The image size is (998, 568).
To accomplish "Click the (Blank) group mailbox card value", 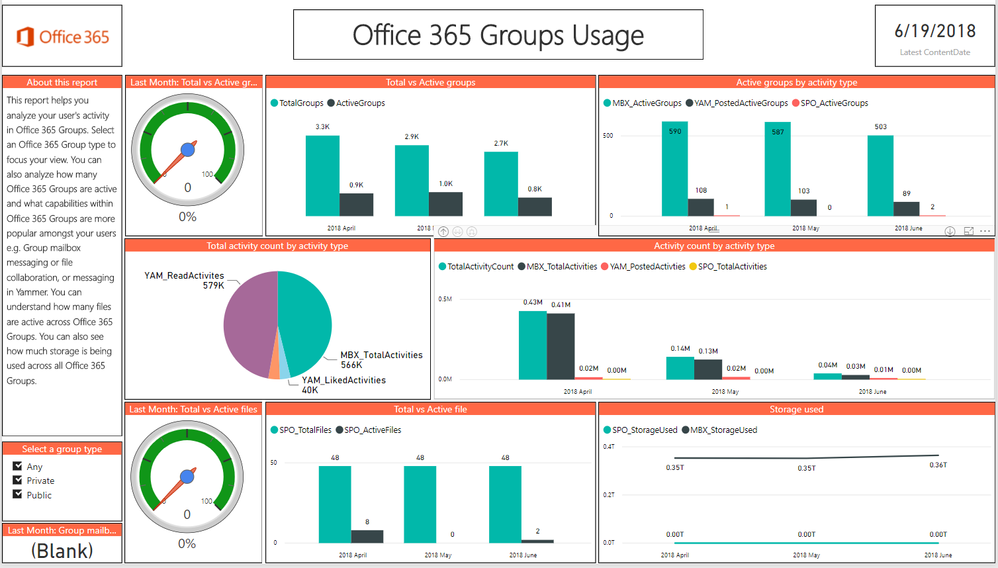I will [x=62, y=550].
